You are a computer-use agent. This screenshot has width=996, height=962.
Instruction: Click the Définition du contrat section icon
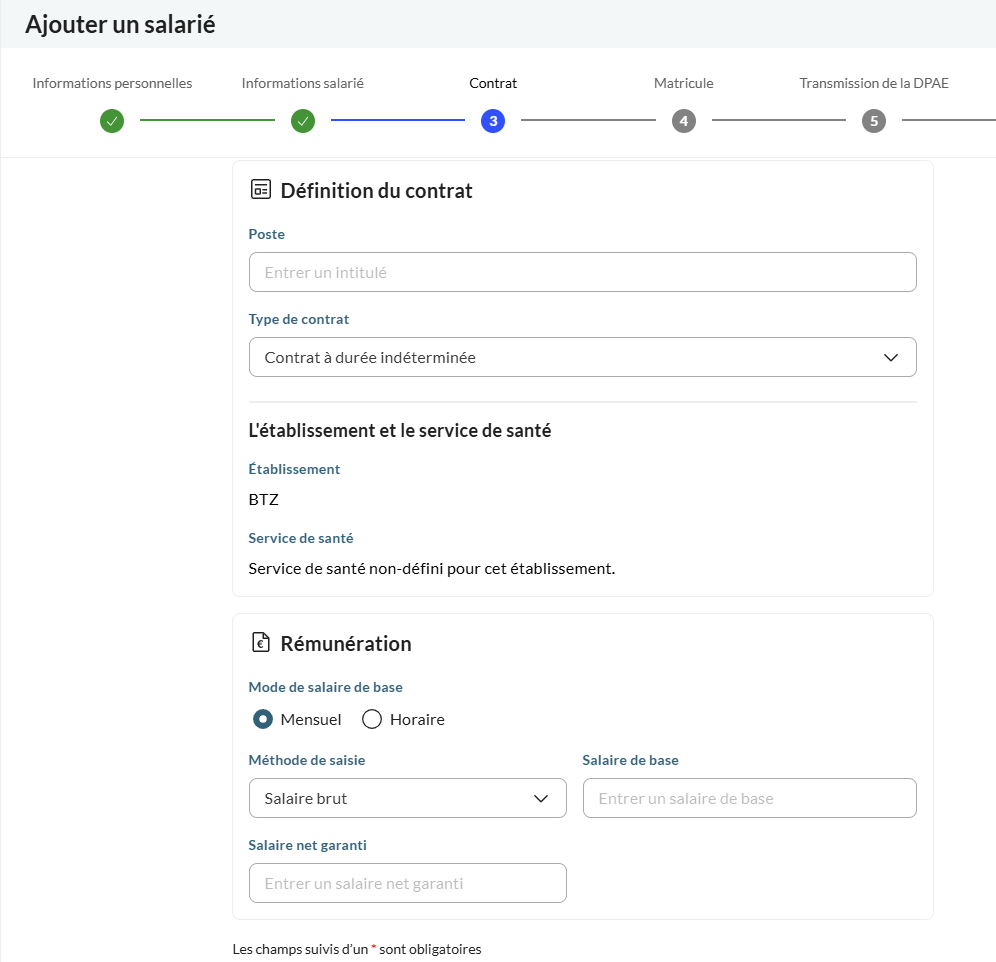pyautogui.click(x=260, y=189)
